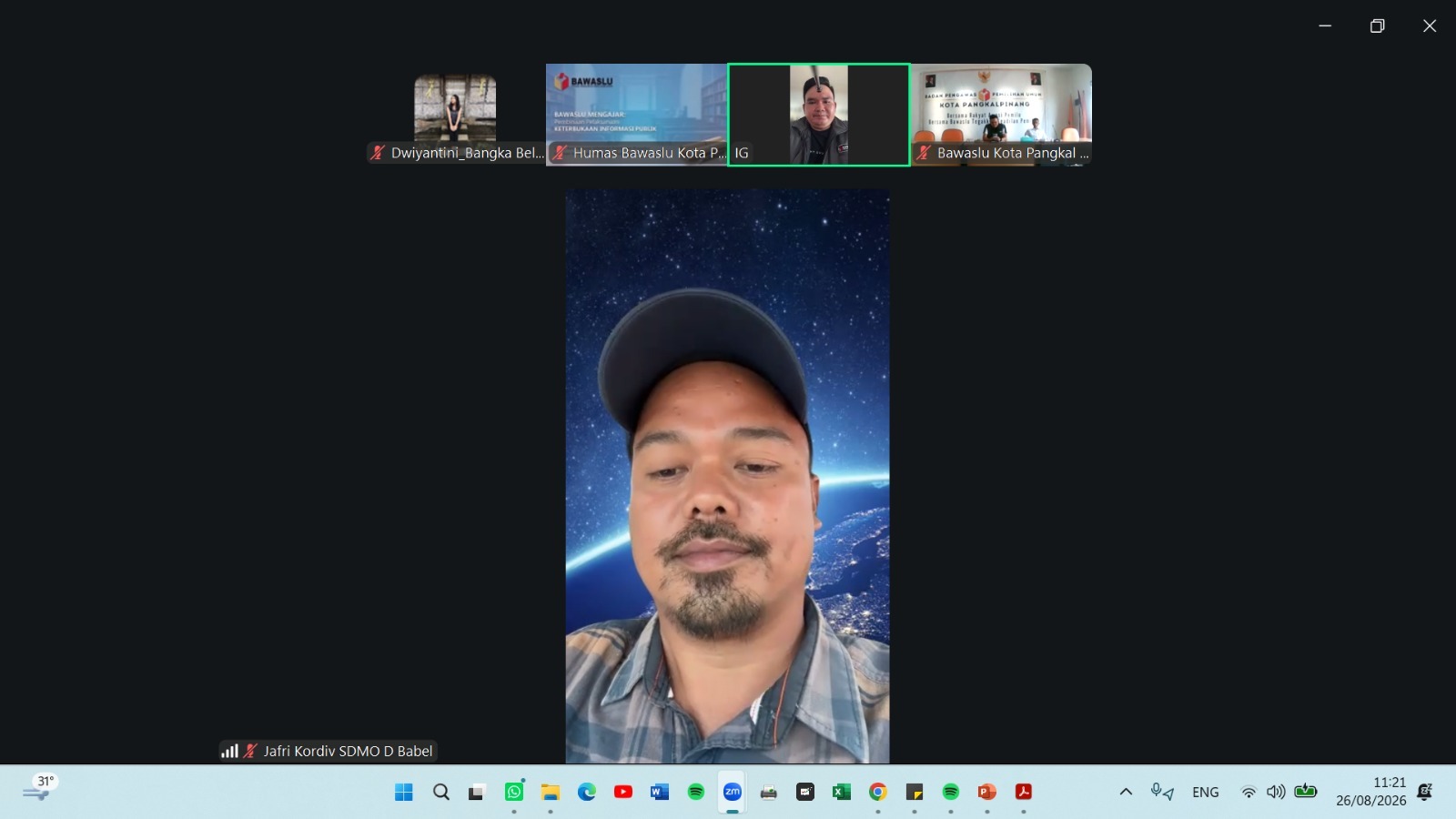
Task: Launch Google Chrome from the taskbar
Action: 878,792
